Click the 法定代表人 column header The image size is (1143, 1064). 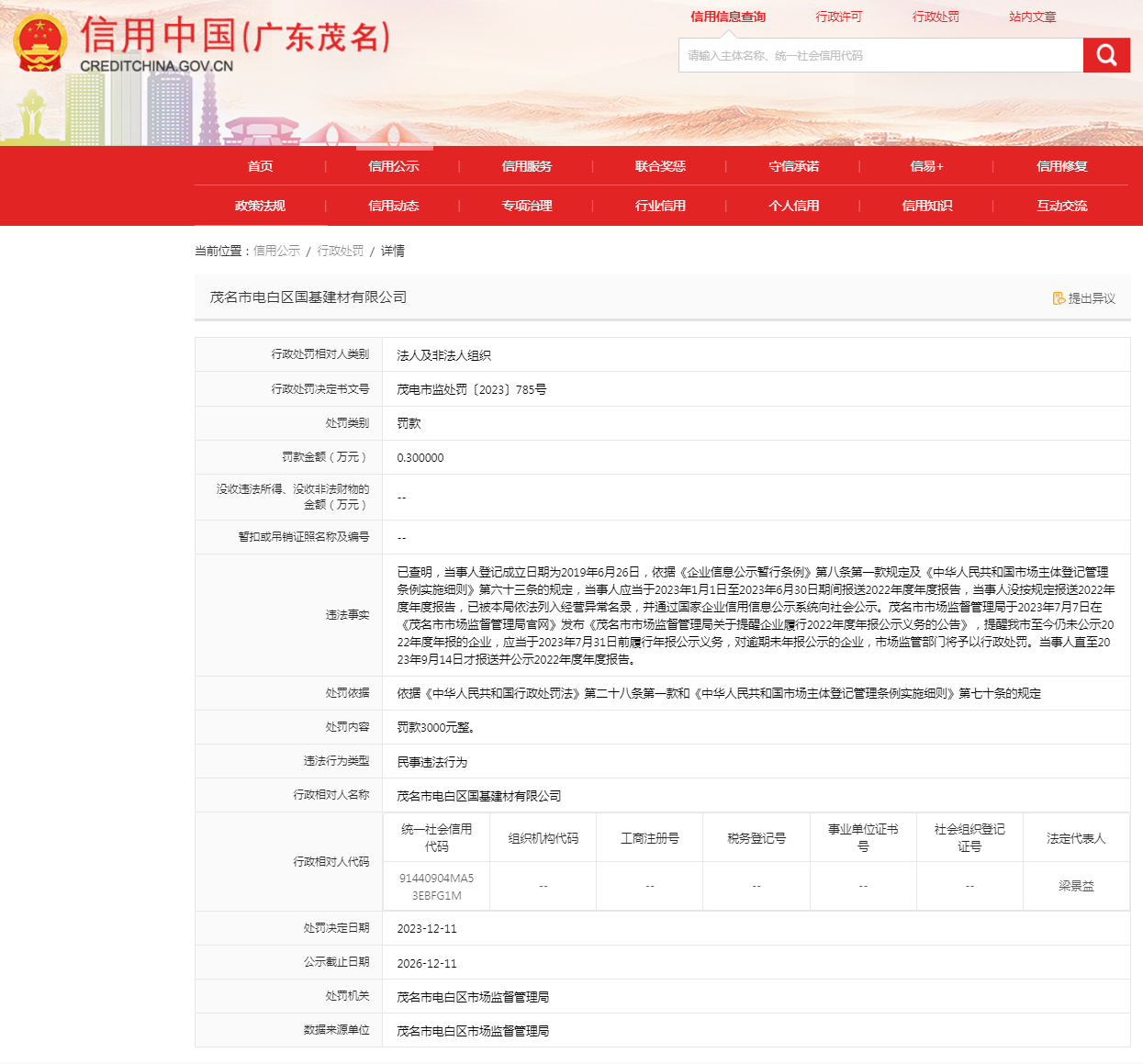click(1076, 838)
